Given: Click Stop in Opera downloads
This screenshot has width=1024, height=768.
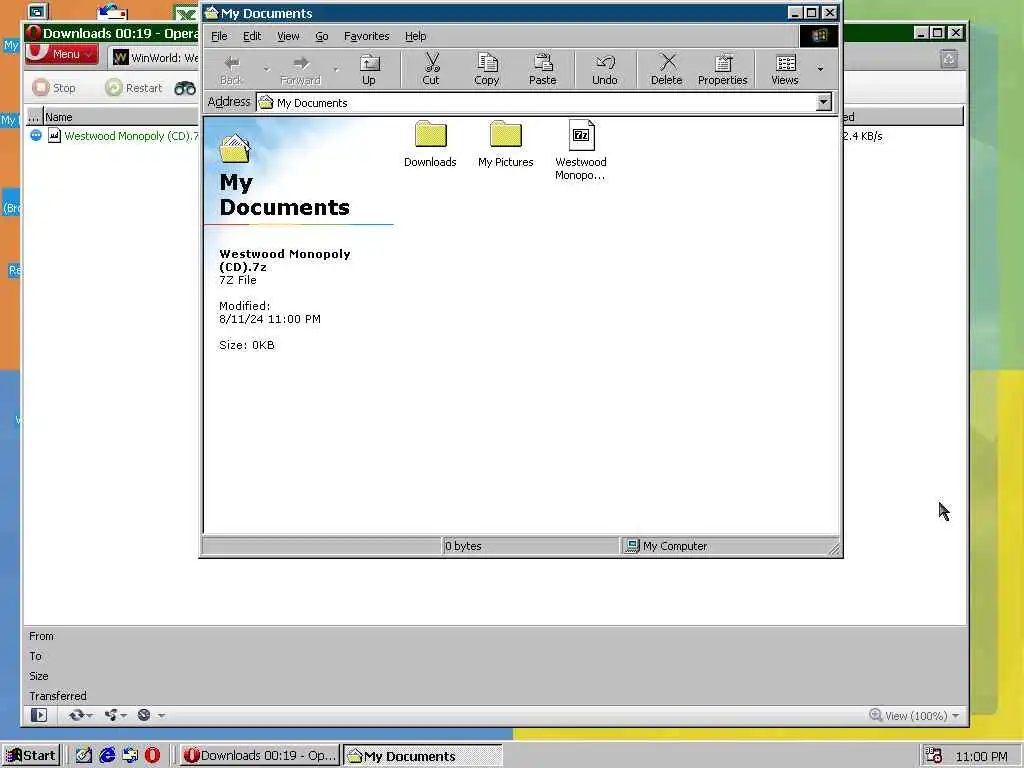Looking at the screenshot, I should click(54, 88).
